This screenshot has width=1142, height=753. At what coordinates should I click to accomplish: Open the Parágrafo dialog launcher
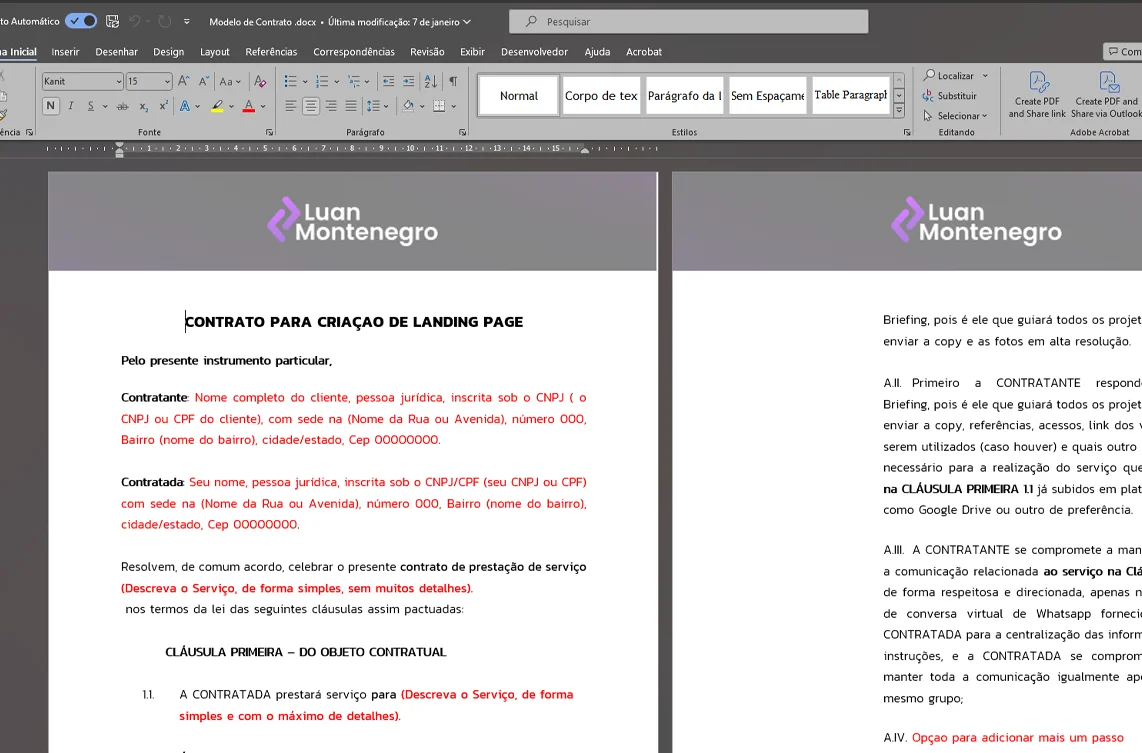tap(462, 133)
